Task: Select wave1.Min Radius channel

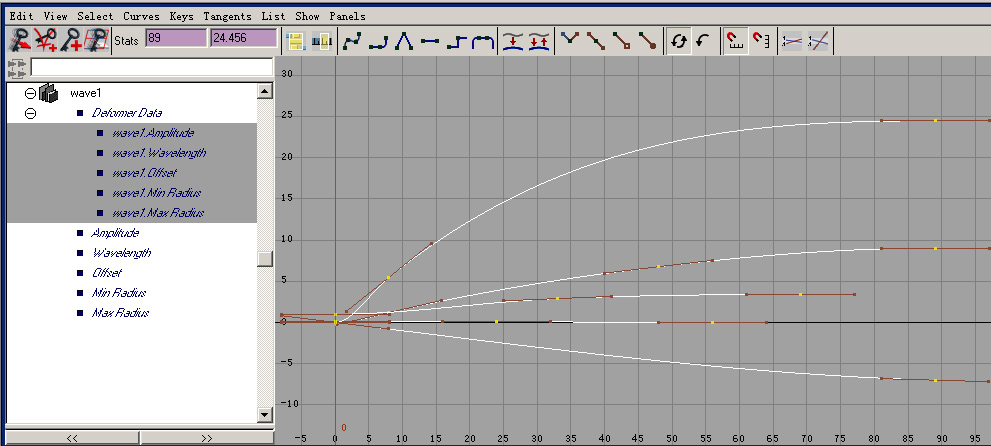Action: click(156, 193)
